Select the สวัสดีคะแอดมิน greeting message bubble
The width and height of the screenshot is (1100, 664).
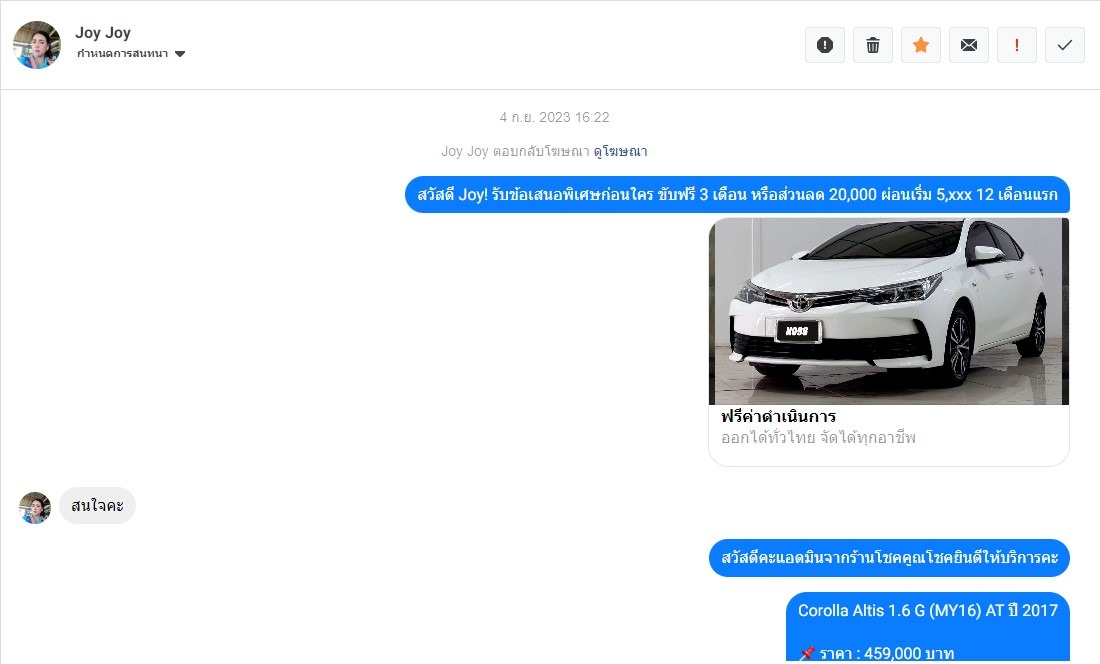(x=890, y=558)
